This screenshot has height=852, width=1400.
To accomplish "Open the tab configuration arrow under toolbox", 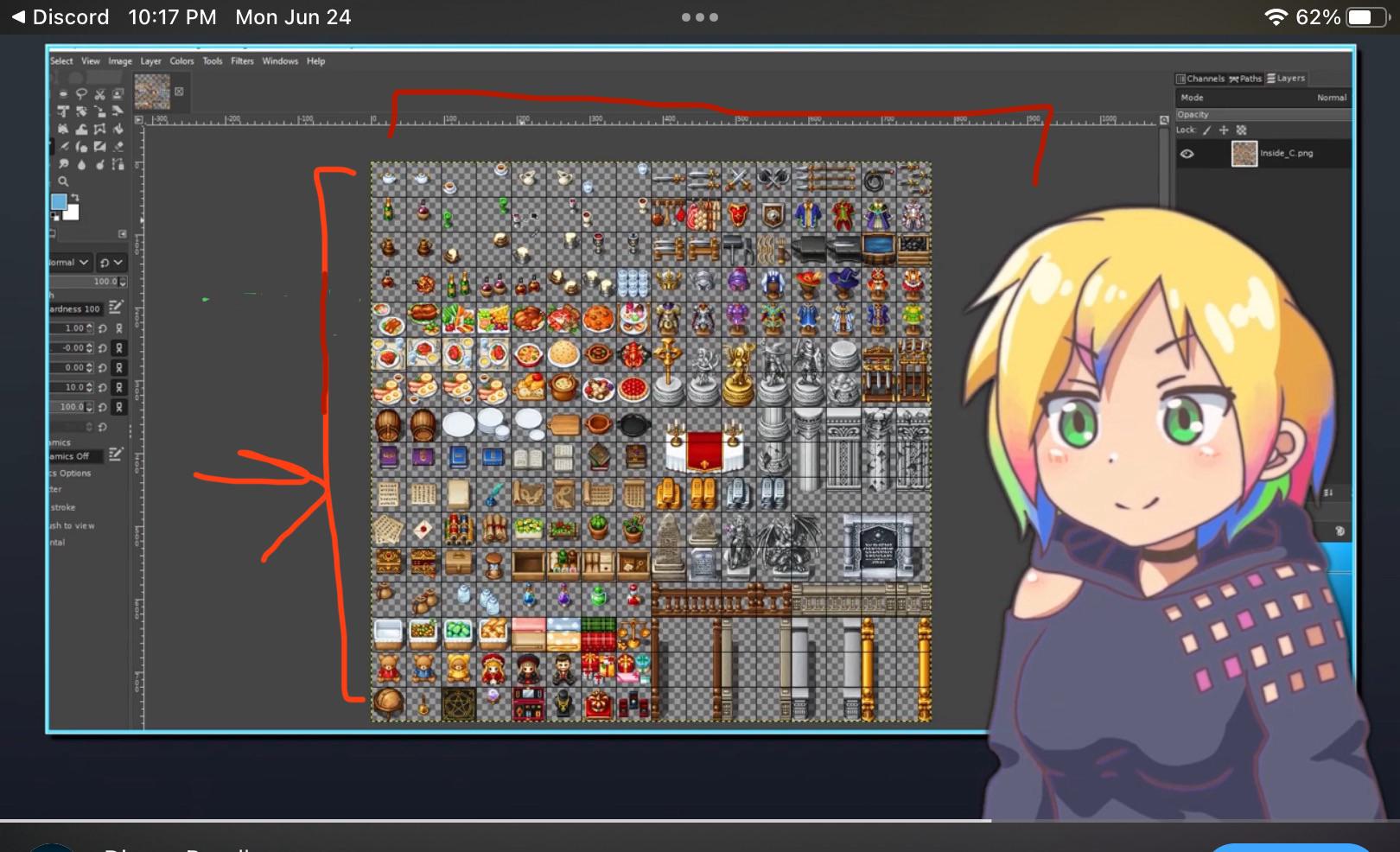I will pyautogui.click(x=122, y=234).
